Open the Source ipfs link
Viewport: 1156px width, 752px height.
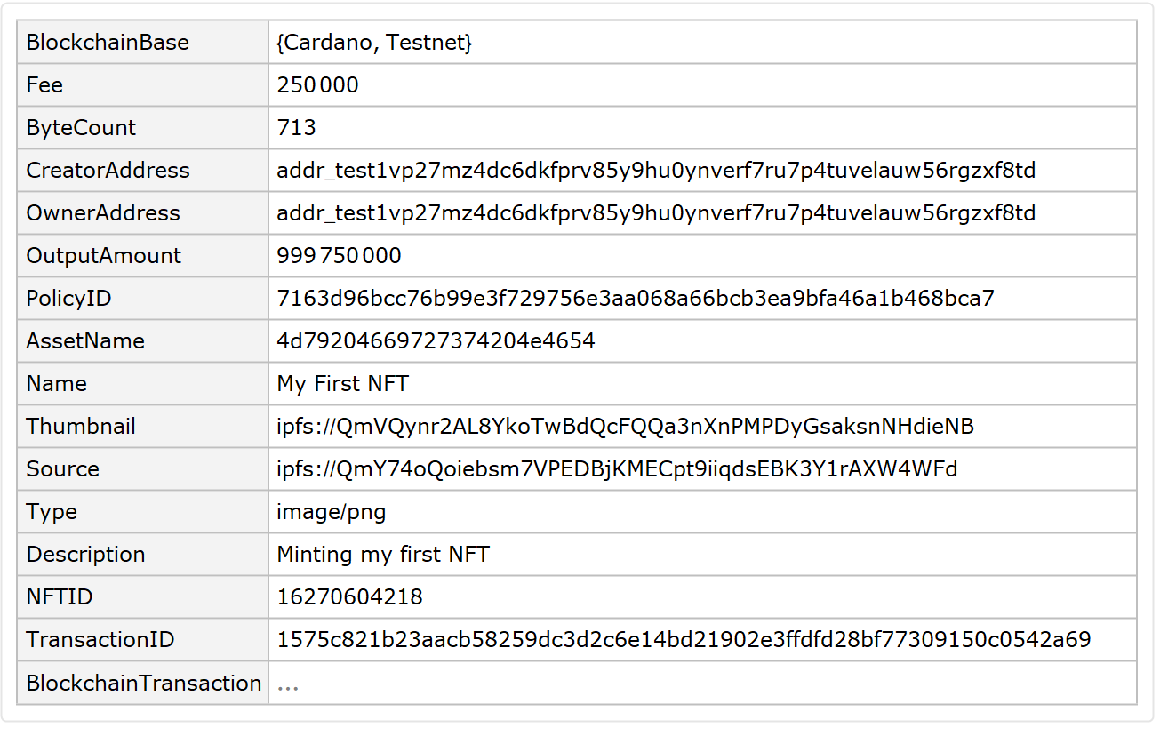point(616,469)
